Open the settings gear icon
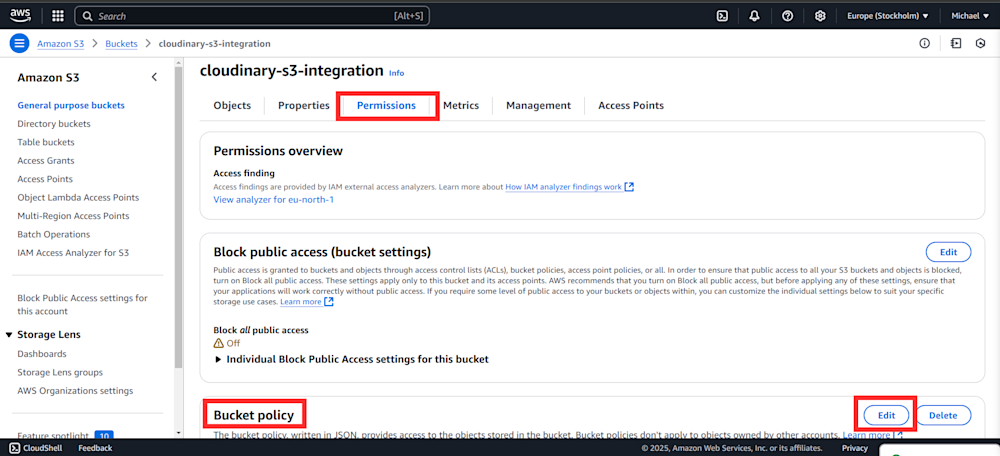 point(821,16)
